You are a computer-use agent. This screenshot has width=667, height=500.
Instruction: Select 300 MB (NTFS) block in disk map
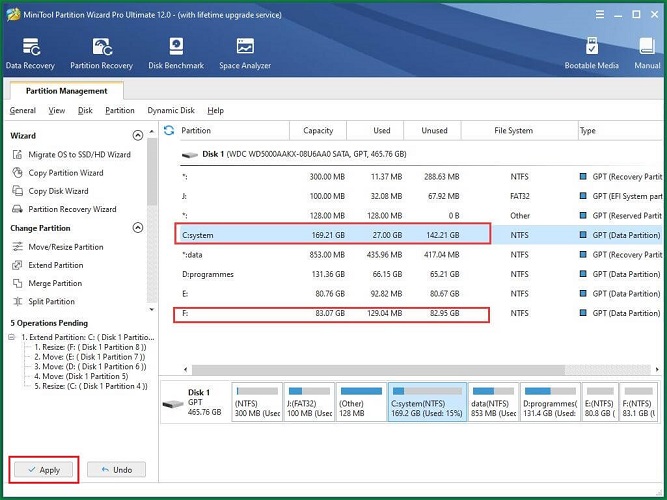pyautogui.click(x=257, y=402)
